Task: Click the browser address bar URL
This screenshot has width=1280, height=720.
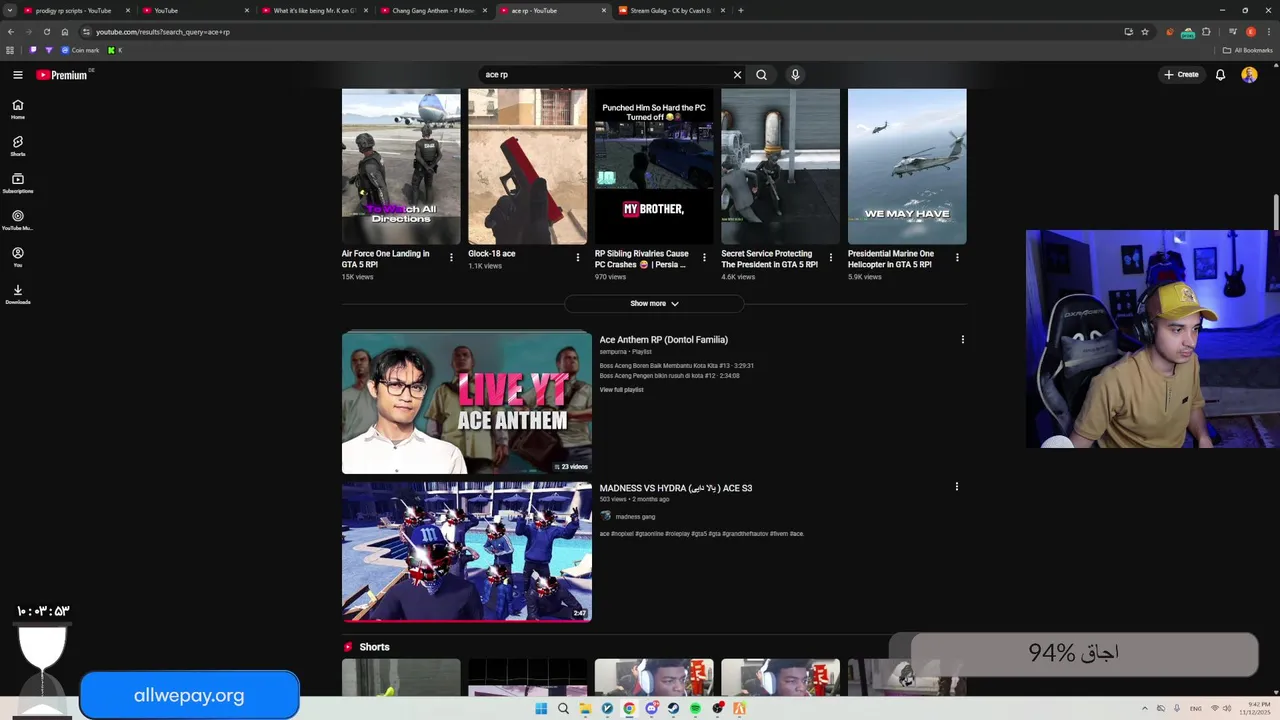Action: click(x=163, y=32)
